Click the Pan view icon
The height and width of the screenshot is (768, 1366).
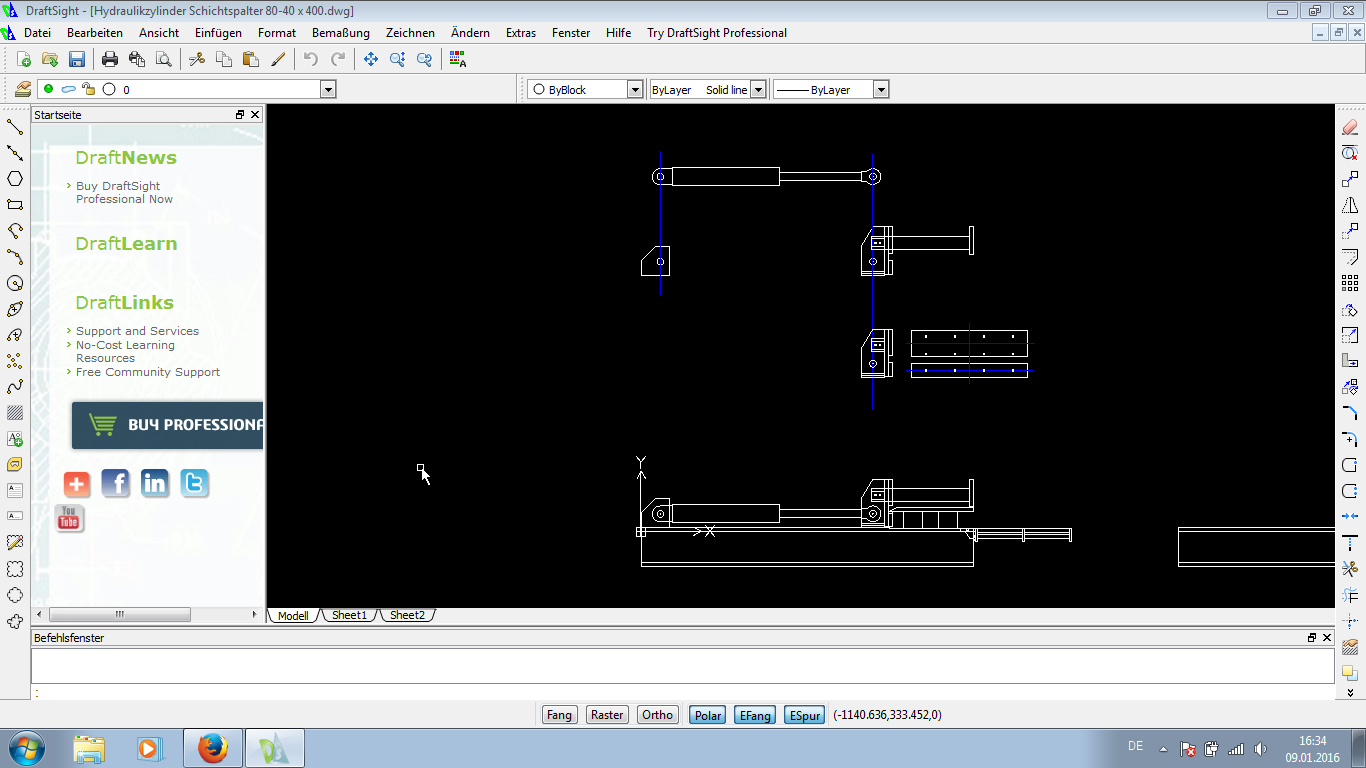[x=371, y=59]
